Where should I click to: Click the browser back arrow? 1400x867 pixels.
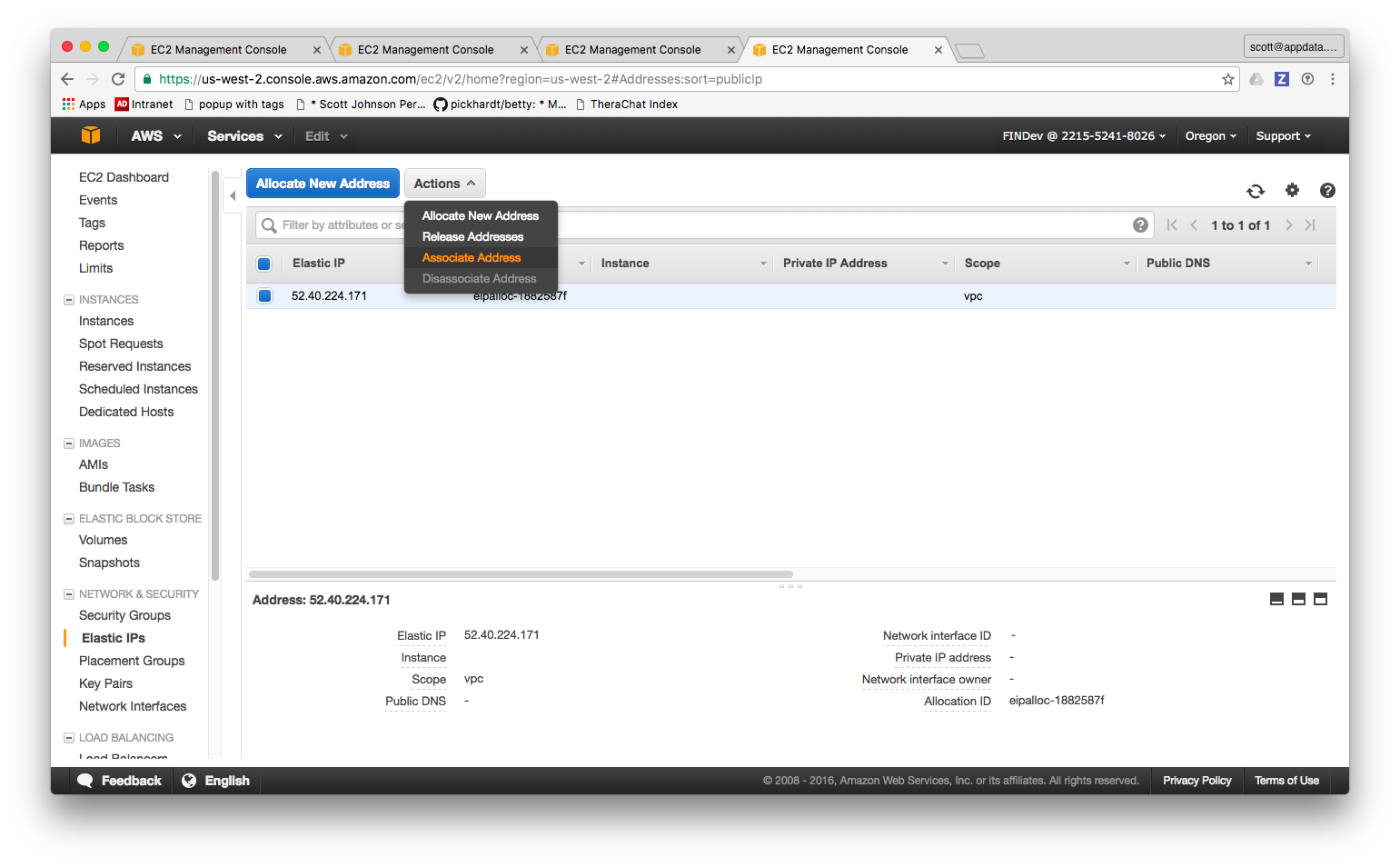(x=67, y=79)
